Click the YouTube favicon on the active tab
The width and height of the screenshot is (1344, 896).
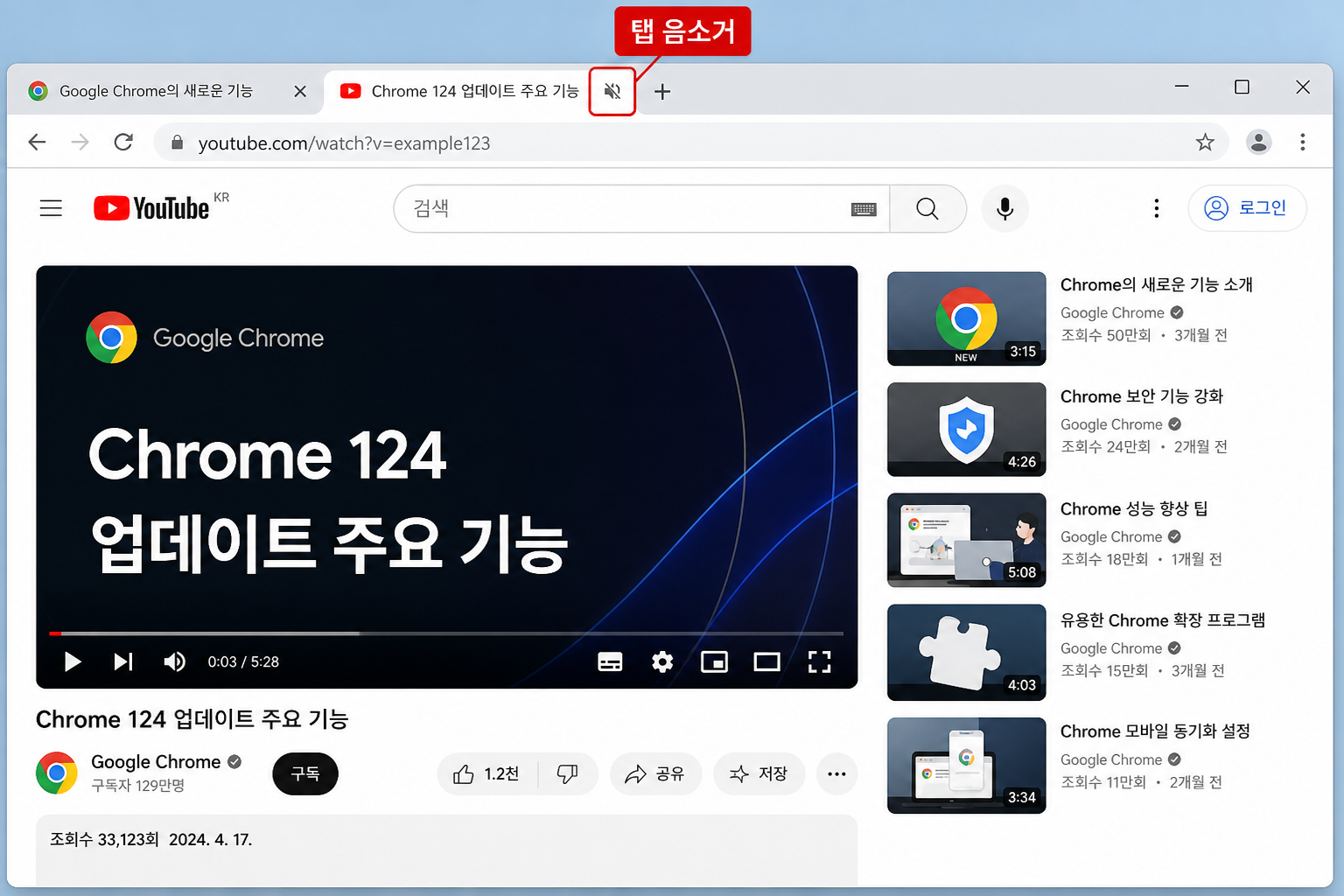[x=350, y=91]
